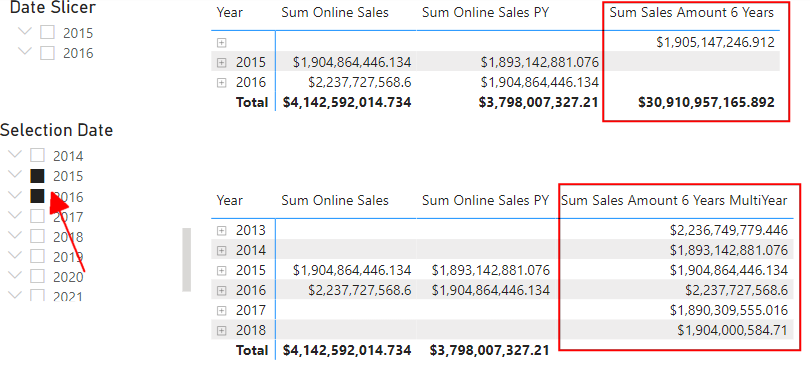Screen dimensions: 810x365
Task: Sort bottom matrix by Year header
Action: tap(229, 200)
